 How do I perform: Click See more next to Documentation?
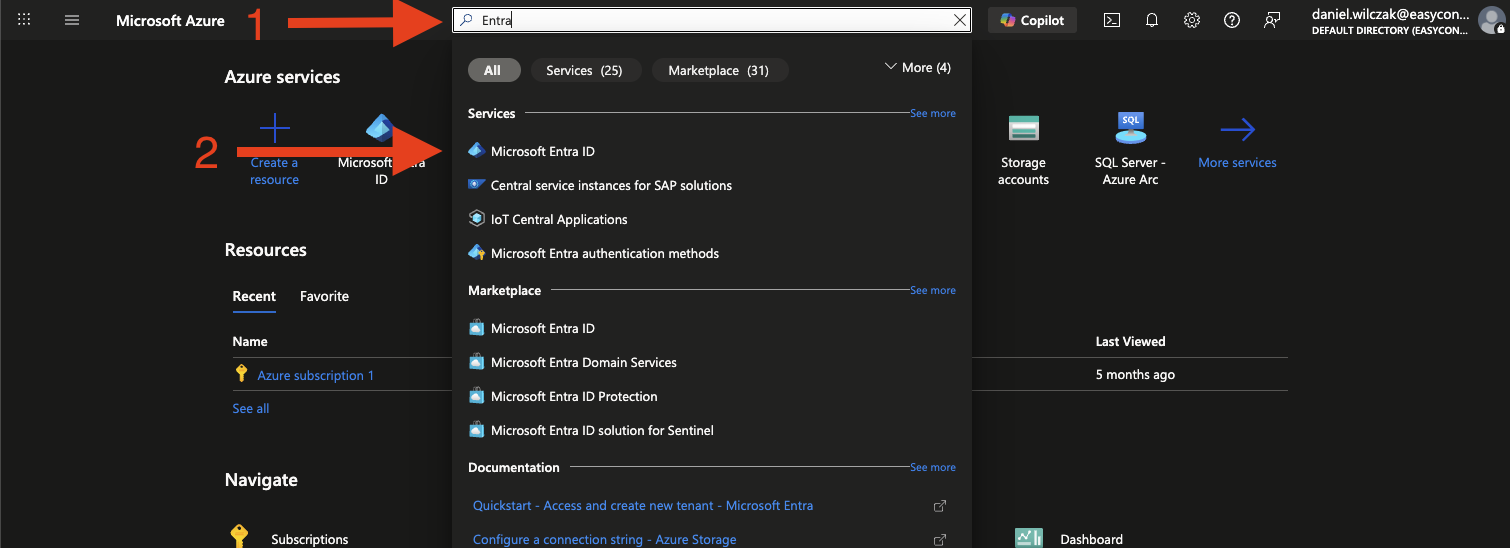pyautogui.click(x=932, y=467)
